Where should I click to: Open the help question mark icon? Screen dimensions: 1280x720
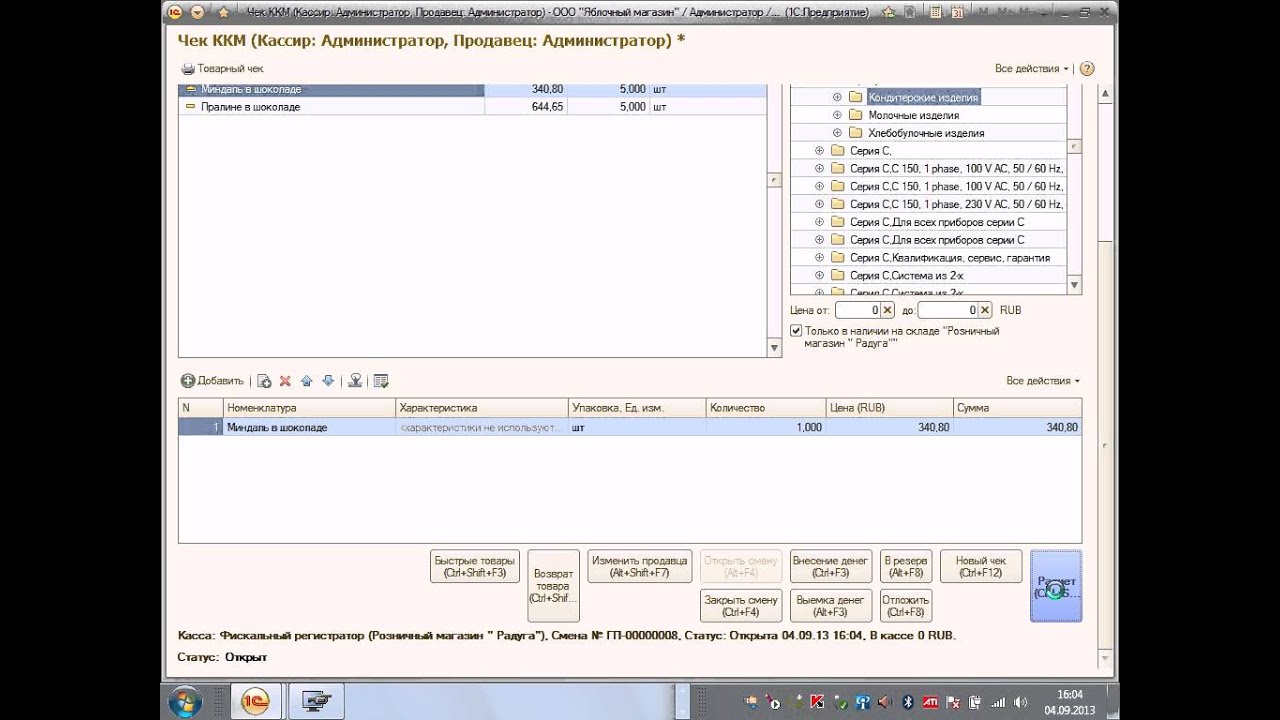coord(1087,69)
